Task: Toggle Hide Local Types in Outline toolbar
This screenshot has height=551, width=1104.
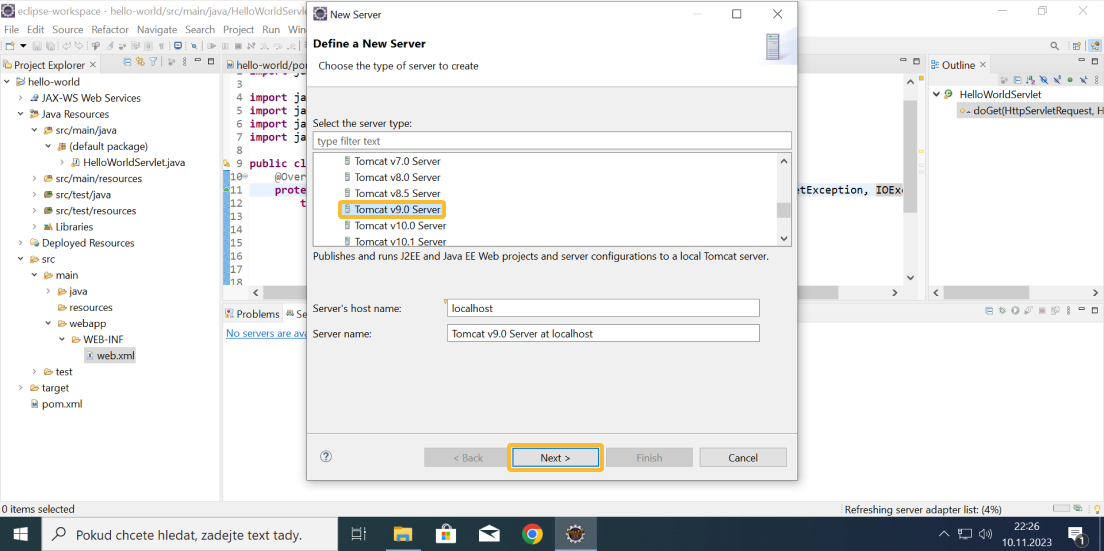Action: 1084,80
